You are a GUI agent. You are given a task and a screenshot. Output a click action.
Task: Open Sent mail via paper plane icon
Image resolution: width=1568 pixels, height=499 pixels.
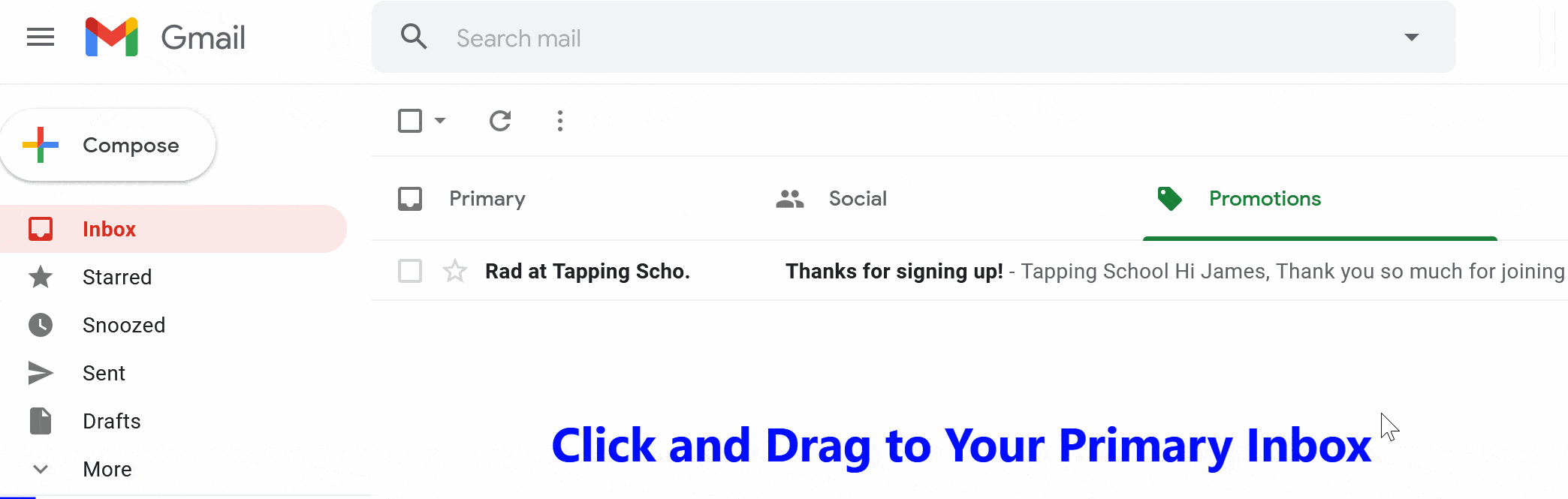pos(41,373)
